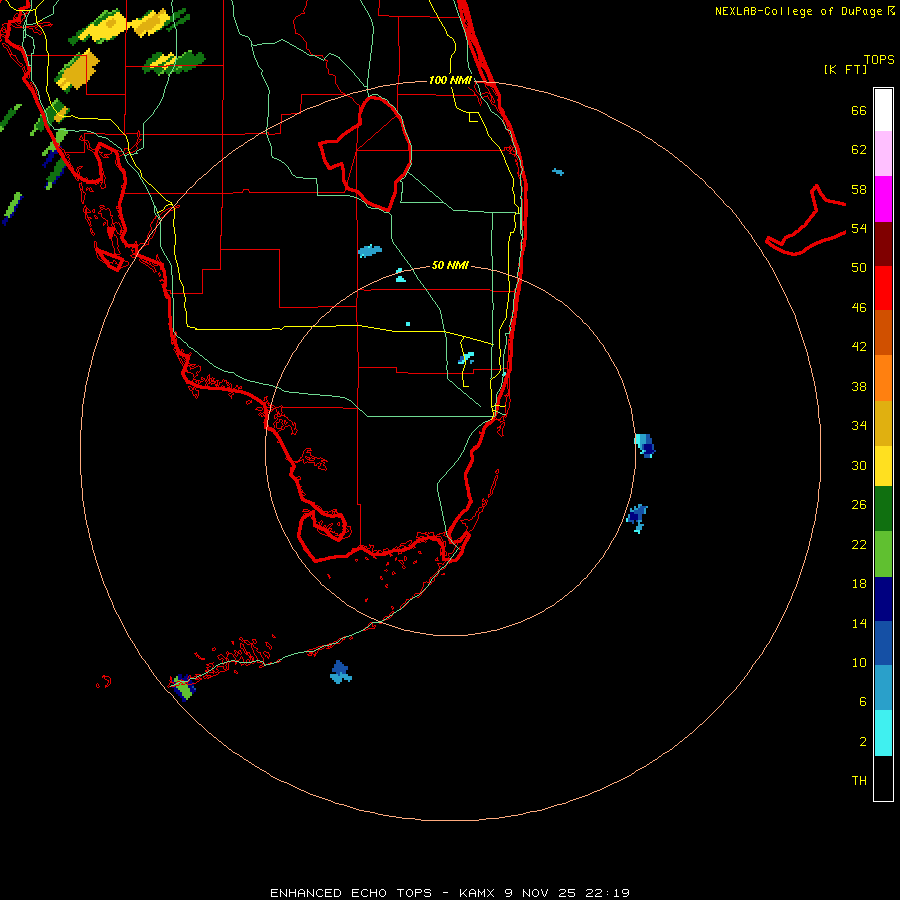The height and width of the screenshot is (900, 900).
Task: Click the 30 legend value
Action: (x=859, y=465)
